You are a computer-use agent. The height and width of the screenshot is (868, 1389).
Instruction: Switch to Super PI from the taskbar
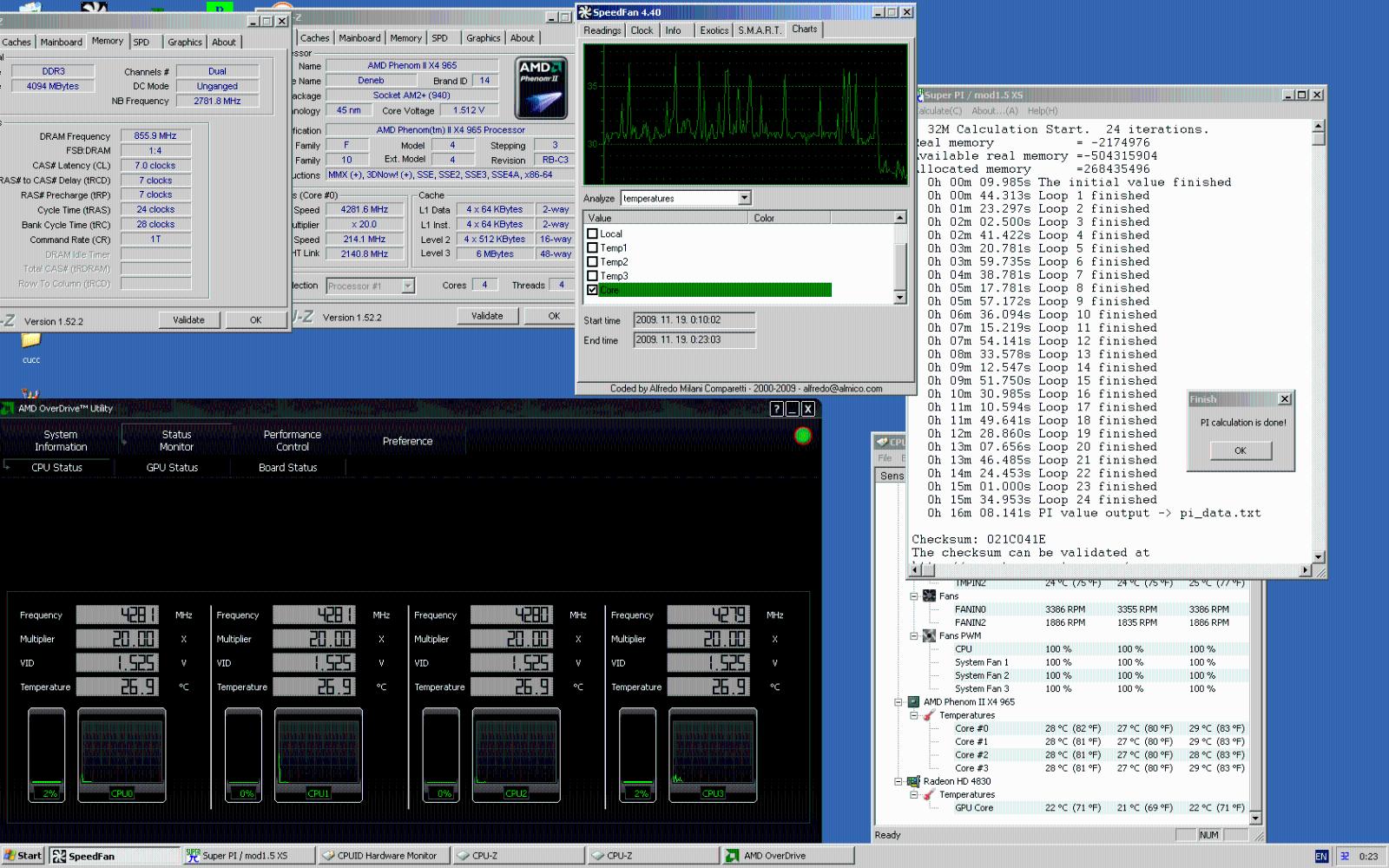[248, 856]
